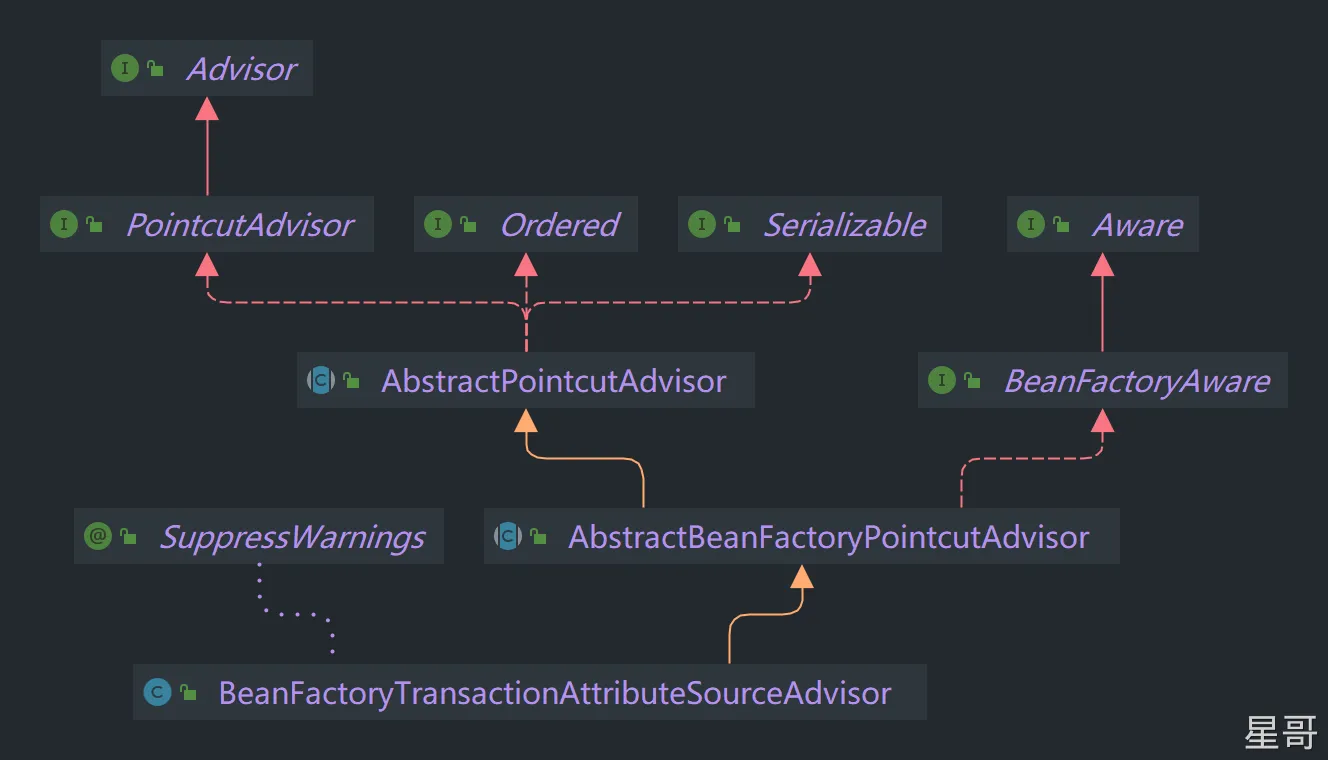Select the abstract class icon of AbstractPointcutAdvisor
The height and width of the screenshot is (760, 1328).
click(320, 381)
